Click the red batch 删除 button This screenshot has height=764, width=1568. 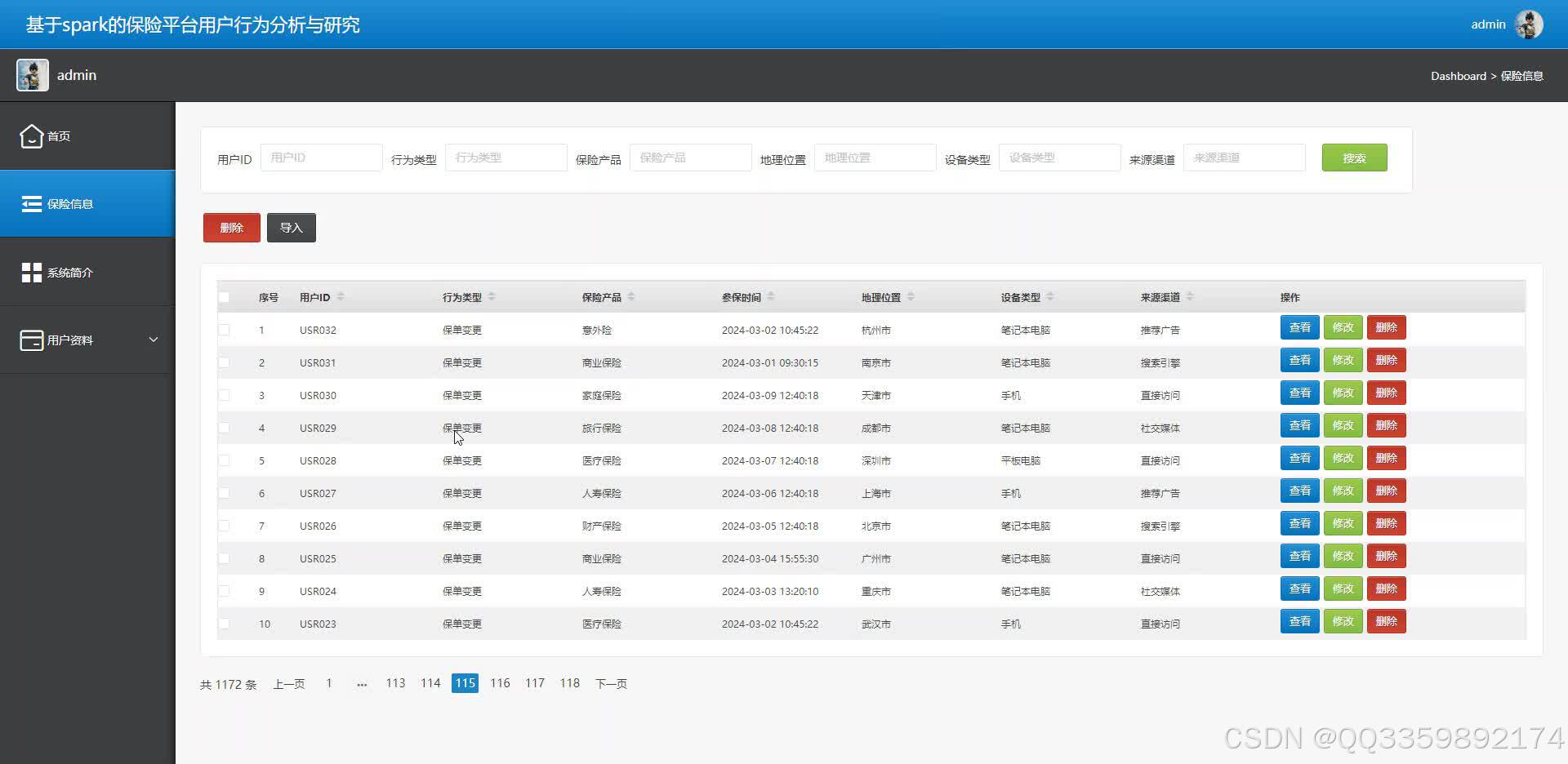coord(232,228)
